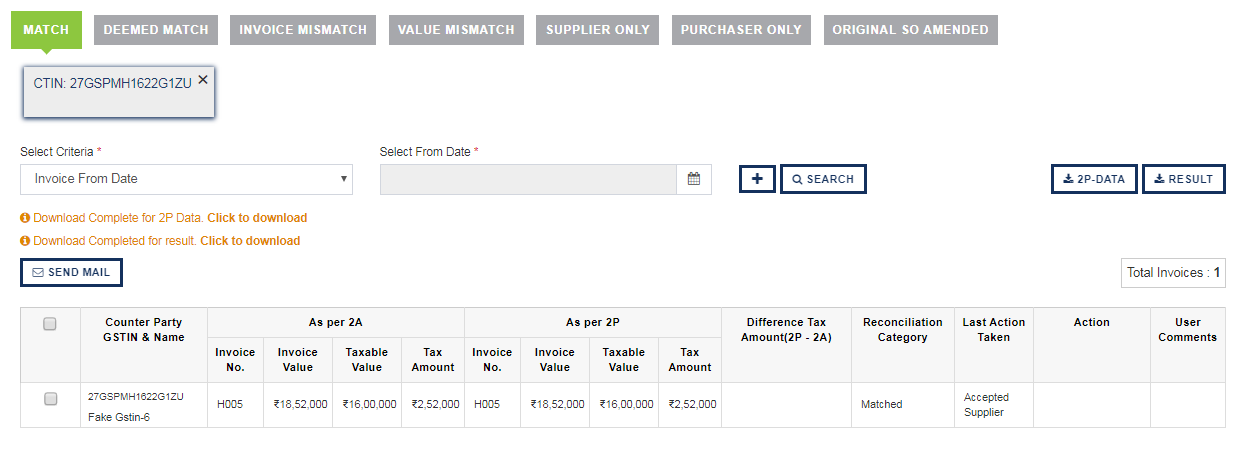Click to download result link
This screenshot has height=452, width=1242.
pos(250,241)
